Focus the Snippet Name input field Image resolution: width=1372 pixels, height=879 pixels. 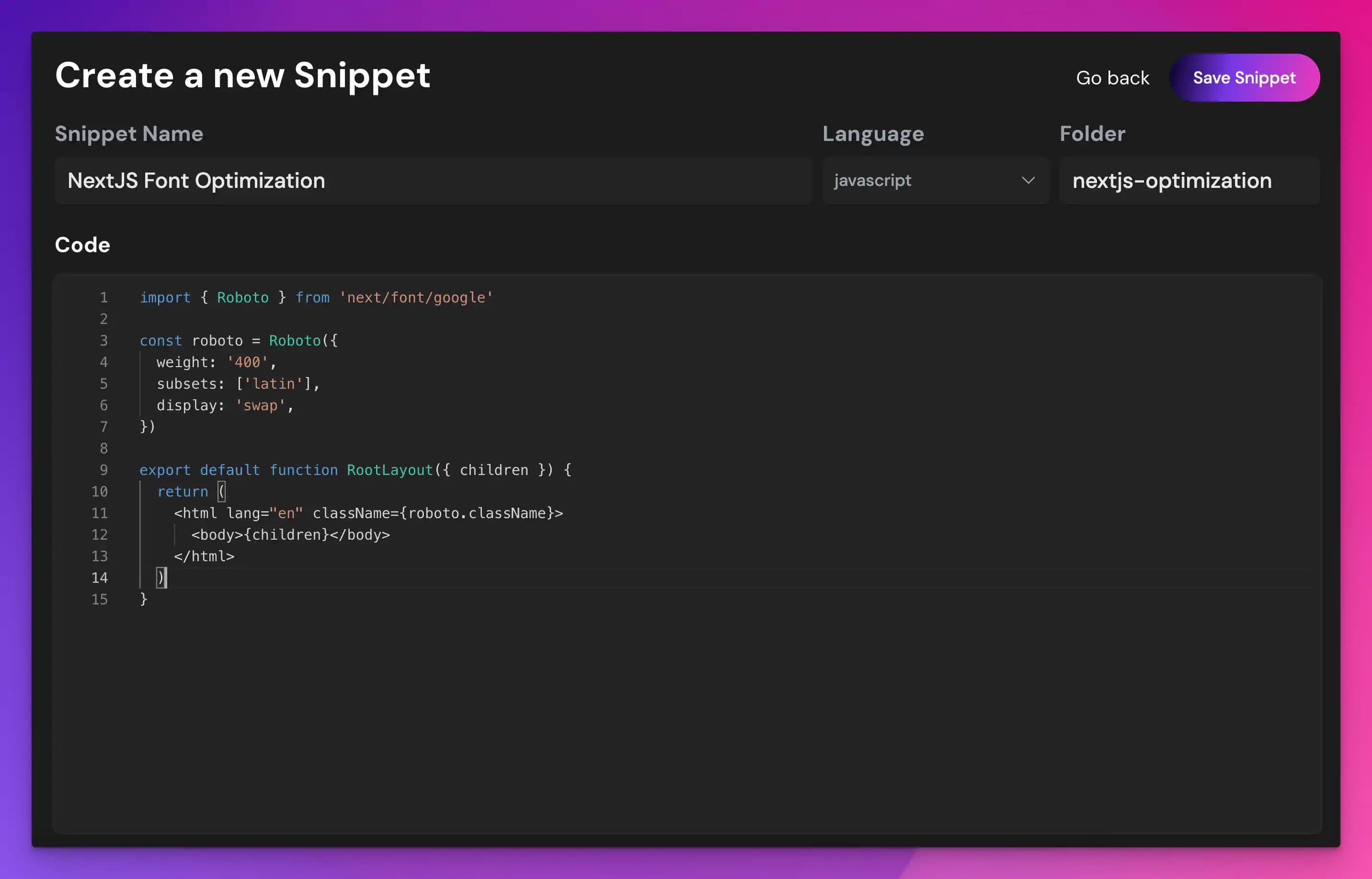(433, 180)
